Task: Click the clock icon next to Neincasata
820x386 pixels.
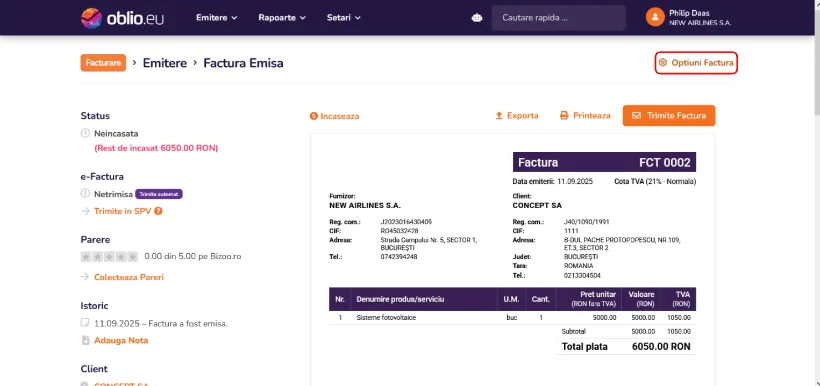Action: (85, 133)
